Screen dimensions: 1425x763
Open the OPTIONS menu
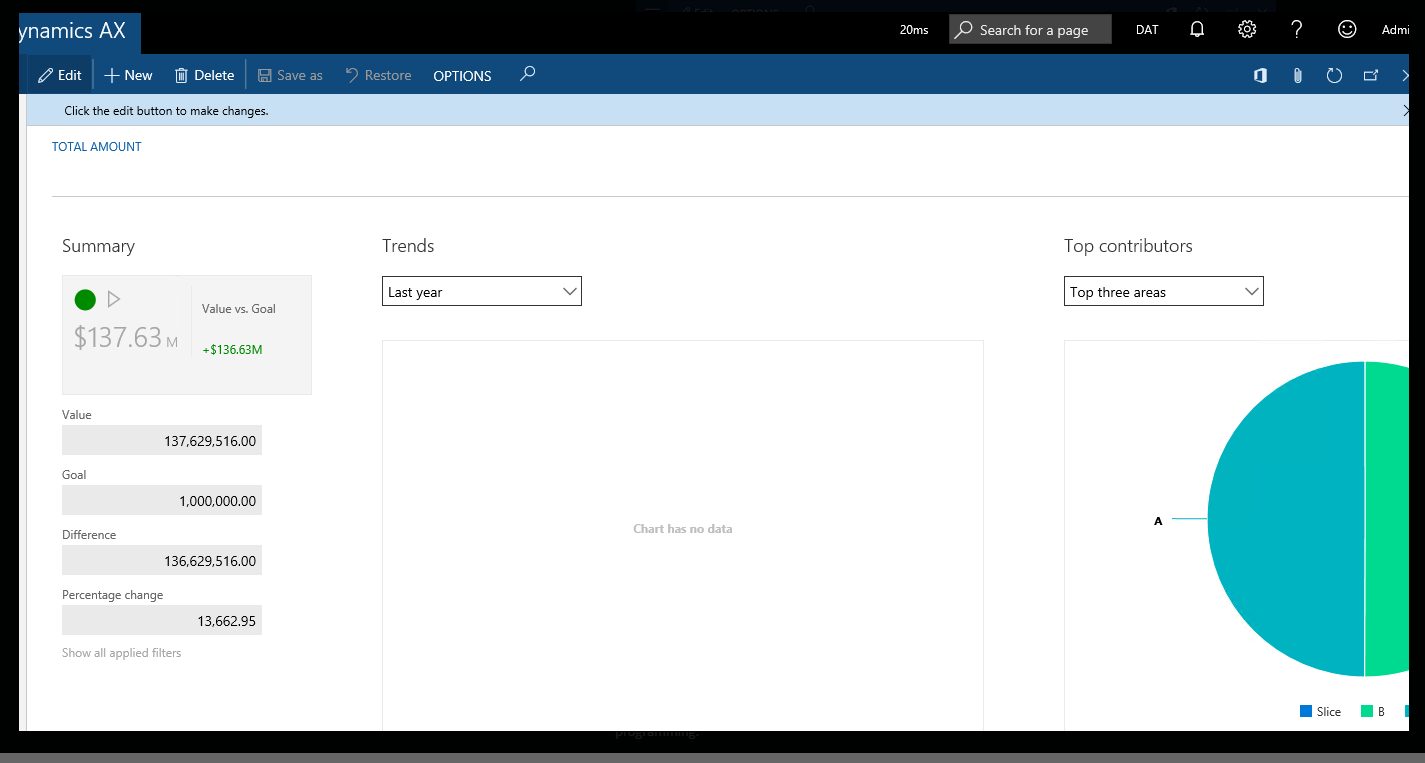462,75
